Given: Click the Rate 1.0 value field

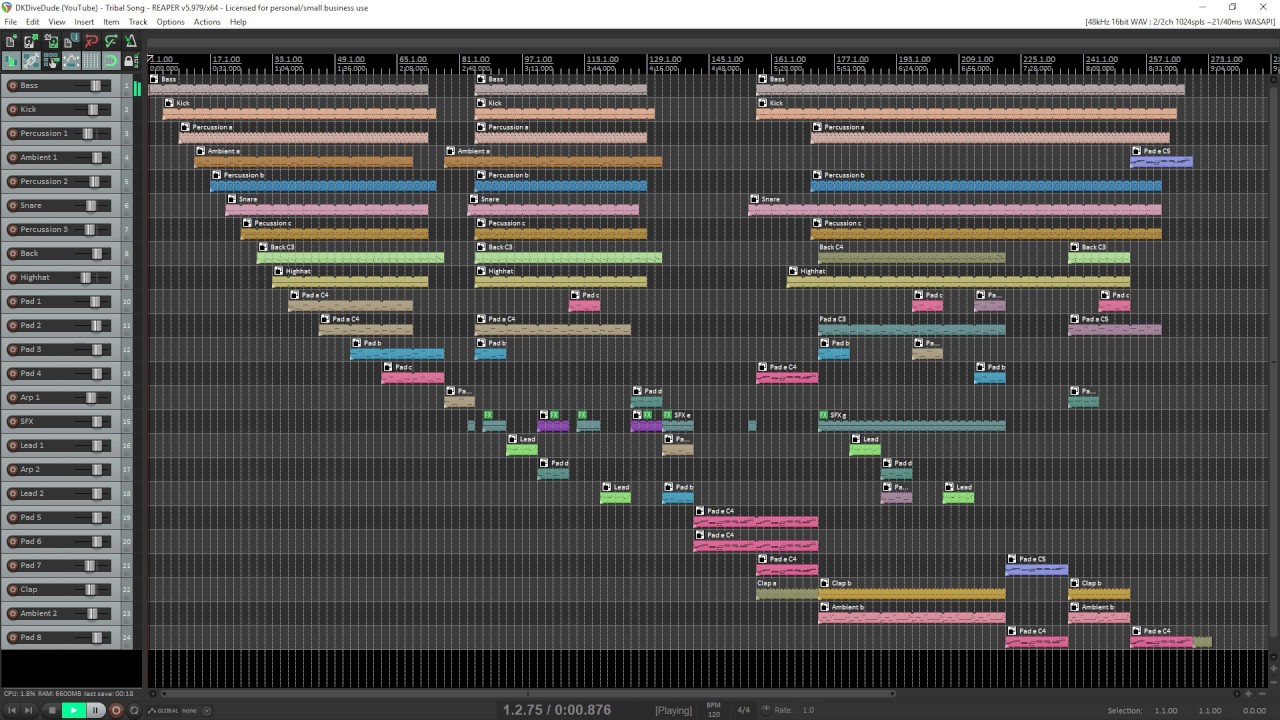Looking at the screenshot, I should [808, 710].
